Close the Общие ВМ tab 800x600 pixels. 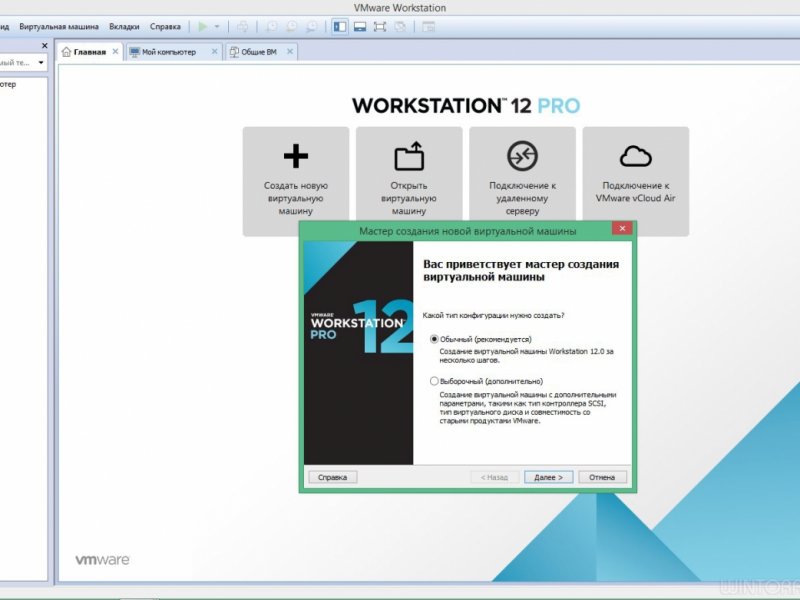click(290, 52)
